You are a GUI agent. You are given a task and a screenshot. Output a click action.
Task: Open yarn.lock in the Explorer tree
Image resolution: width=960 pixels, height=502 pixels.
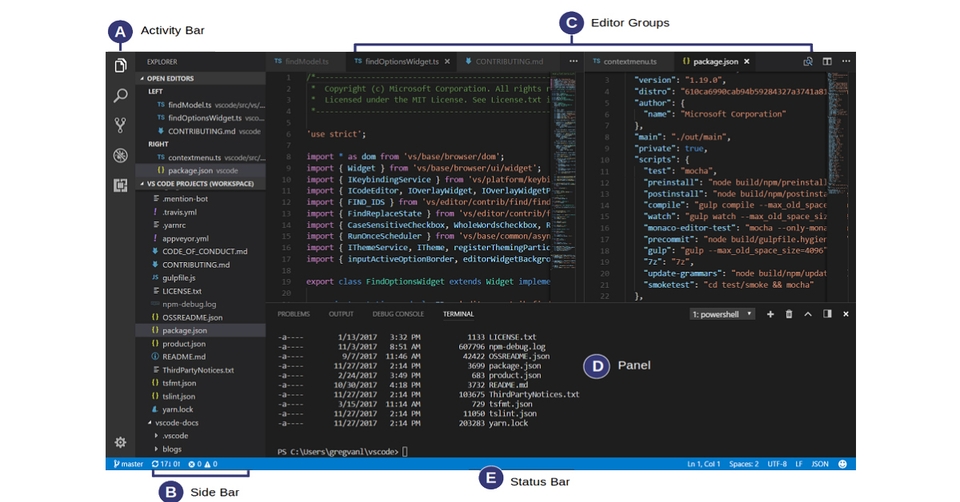(x=200, y=409)
